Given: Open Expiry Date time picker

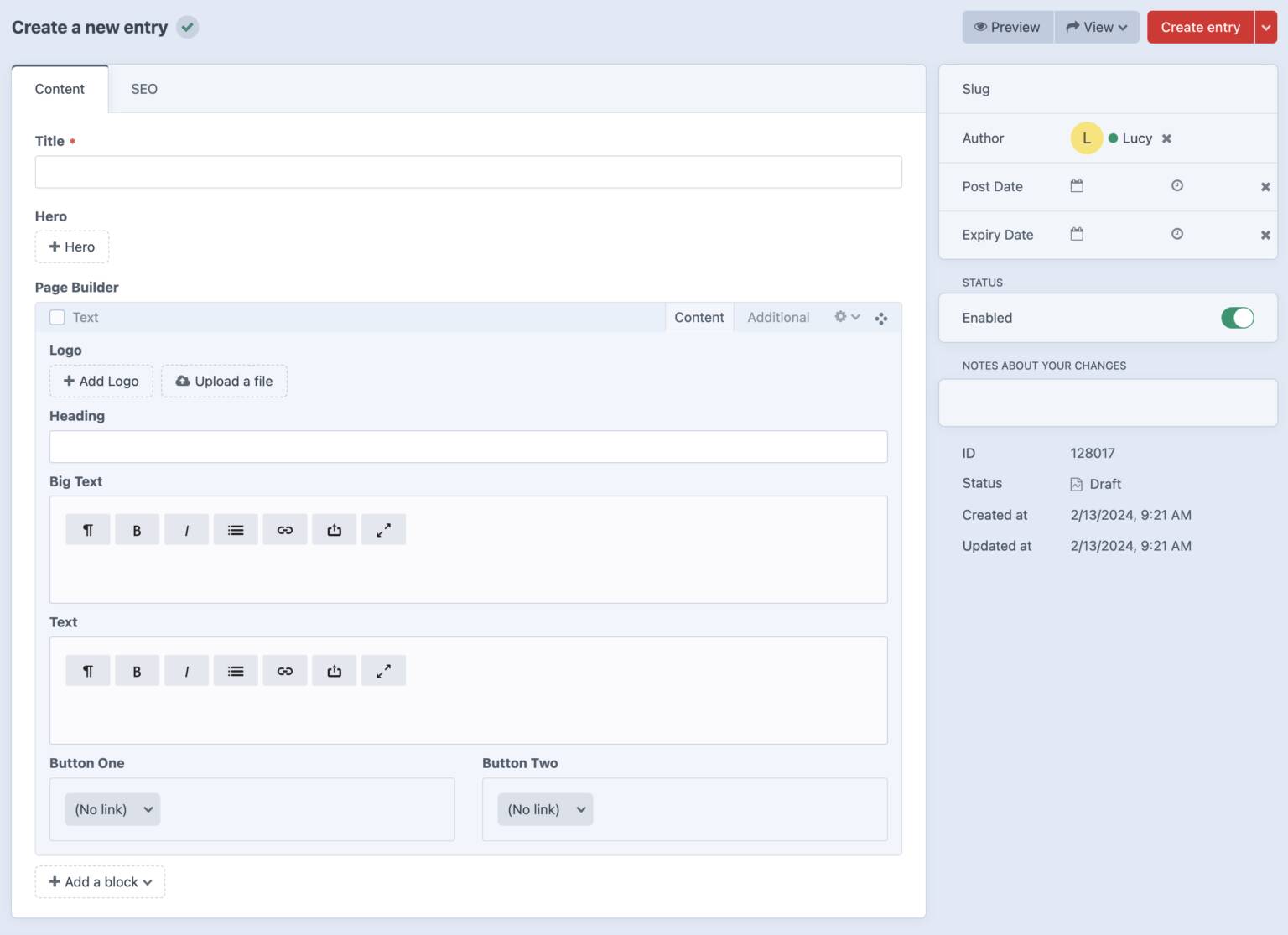Looking at the screenshot, I should 1177,234.
